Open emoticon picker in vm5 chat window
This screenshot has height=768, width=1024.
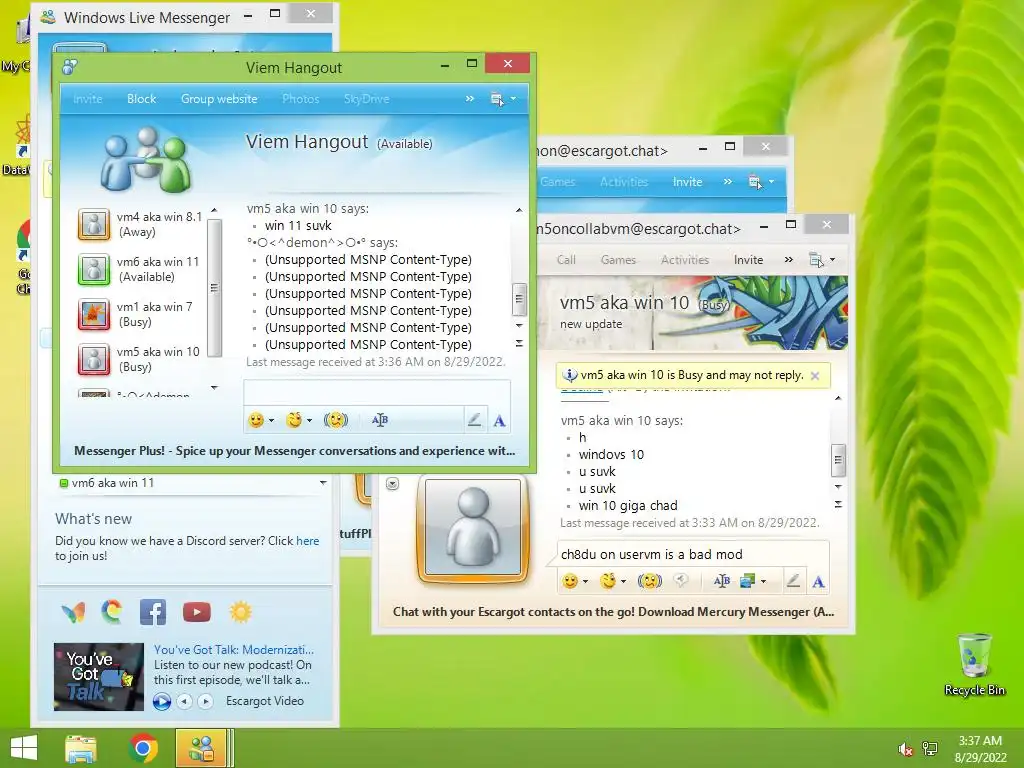[570, 581]
